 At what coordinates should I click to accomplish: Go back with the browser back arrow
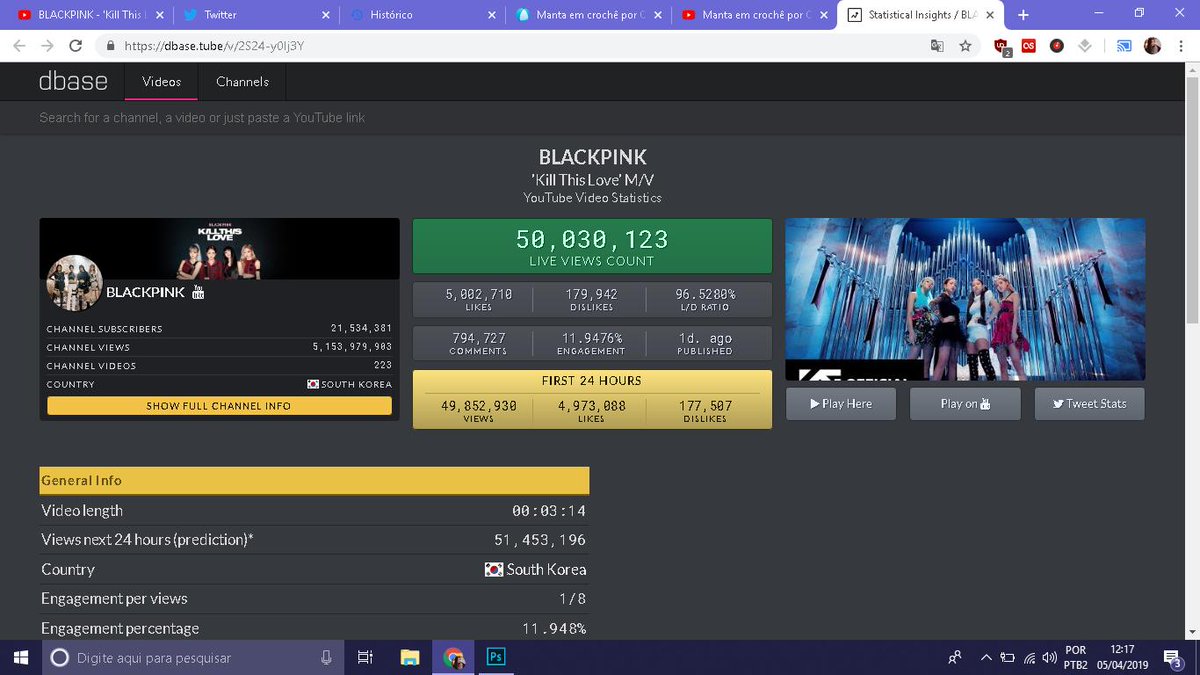click(20, 46)
